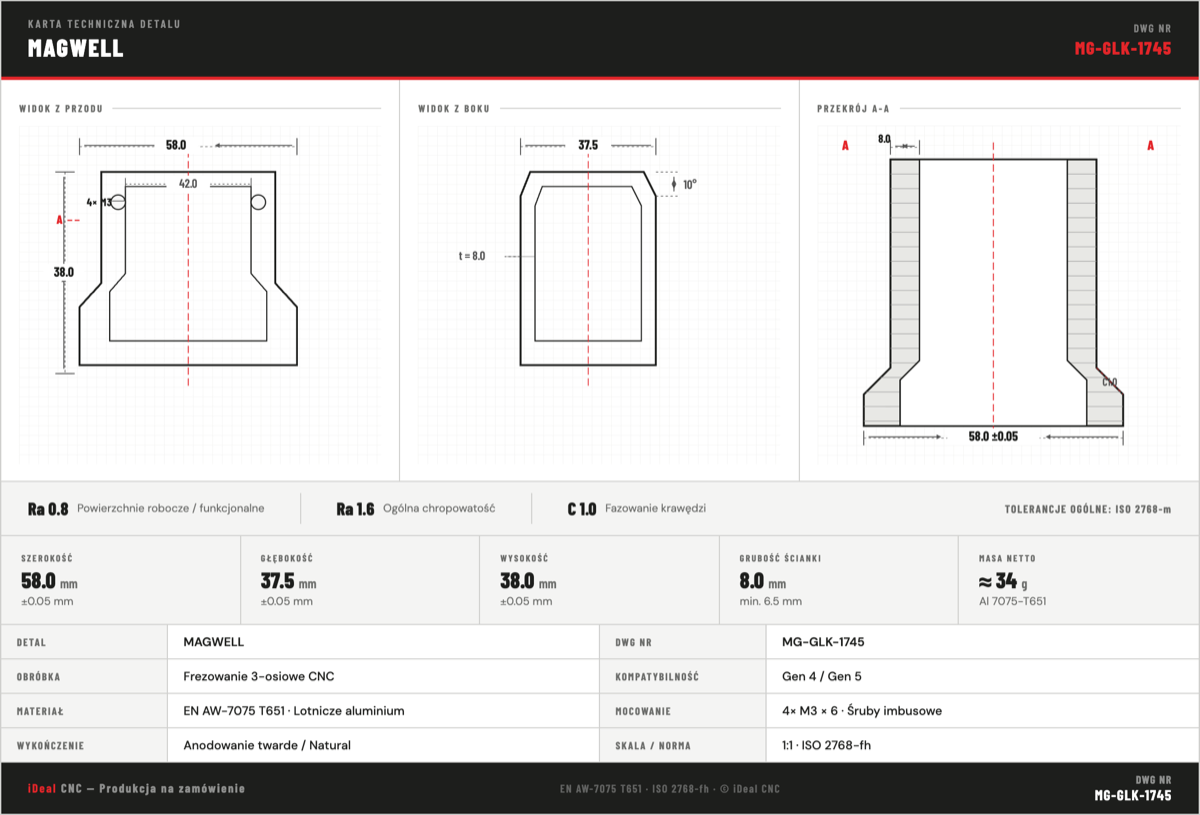Click the Mocowanie 4× M3 × 6 table value

point(862,711)
